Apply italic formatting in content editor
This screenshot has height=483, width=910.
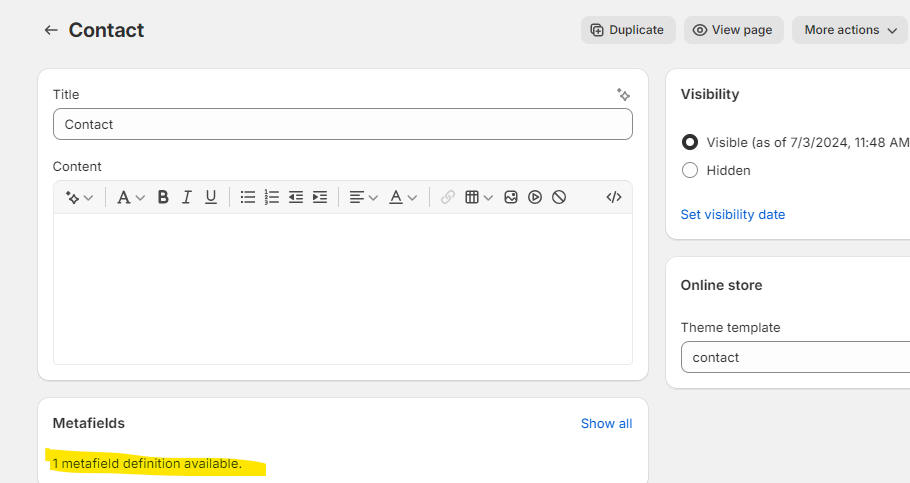pyautogui.click(x=187, y=197)
